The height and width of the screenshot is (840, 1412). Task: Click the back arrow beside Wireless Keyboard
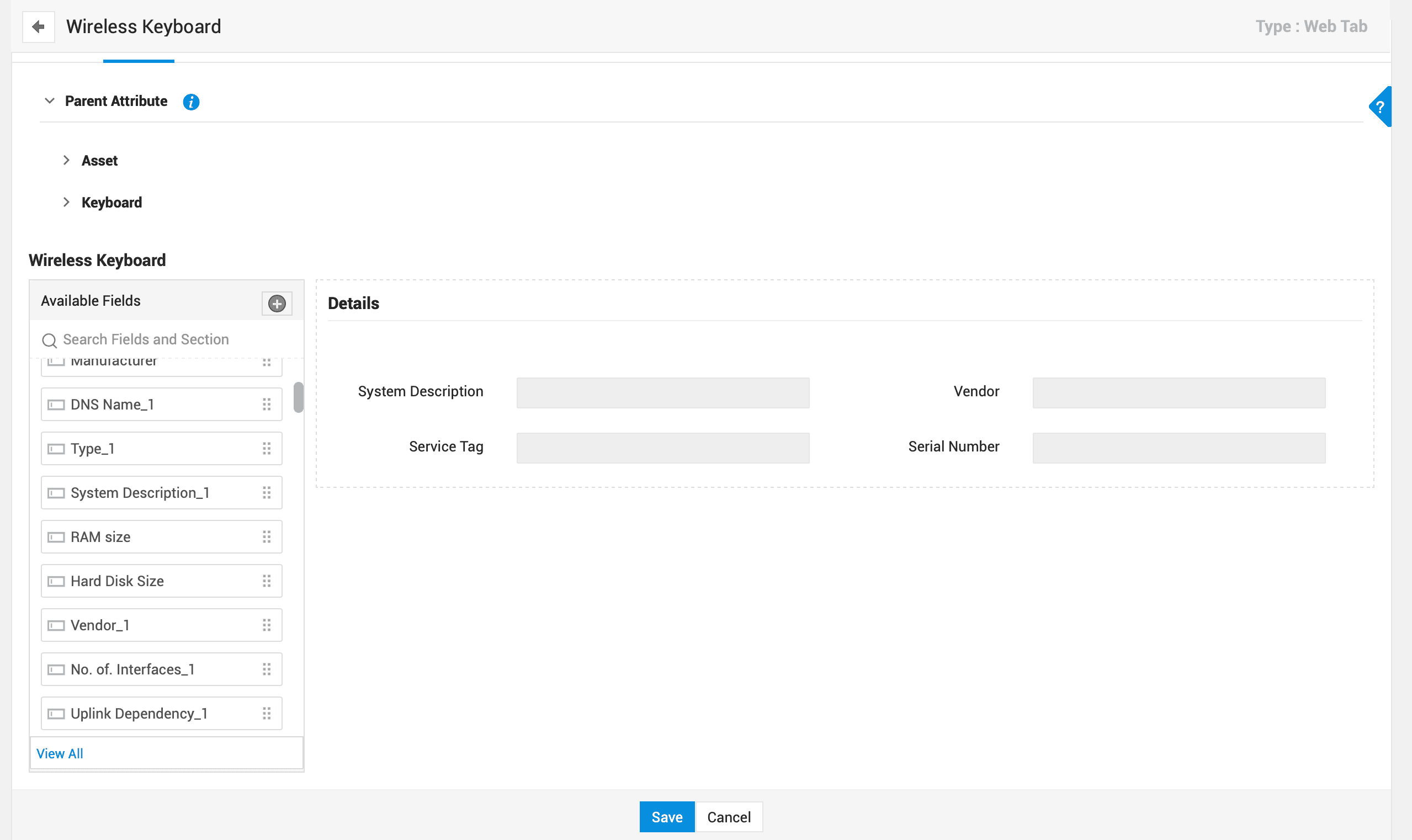coord(39,26)
